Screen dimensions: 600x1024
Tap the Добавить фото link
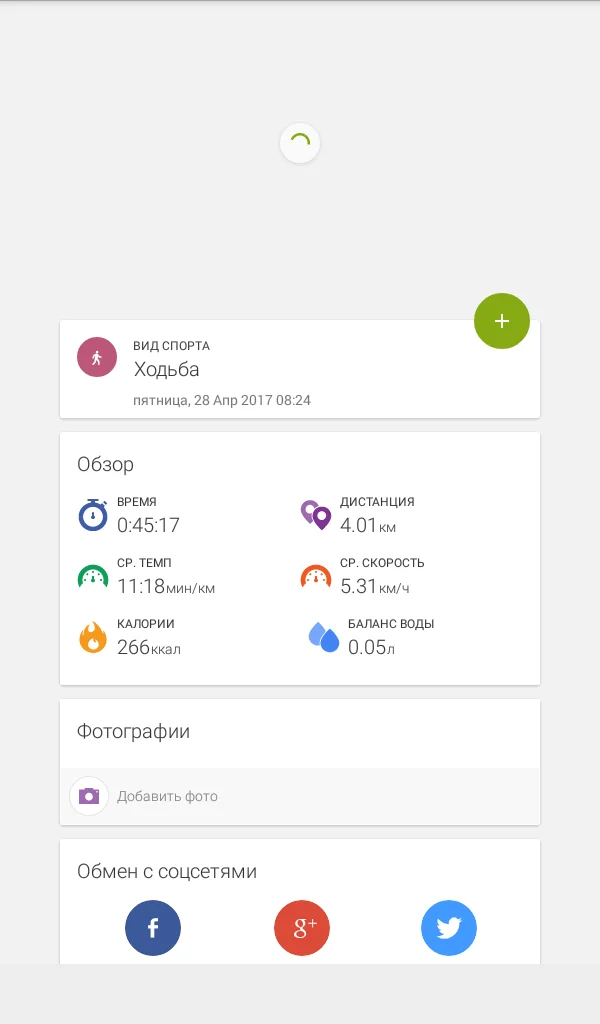(x=167, y=796)
